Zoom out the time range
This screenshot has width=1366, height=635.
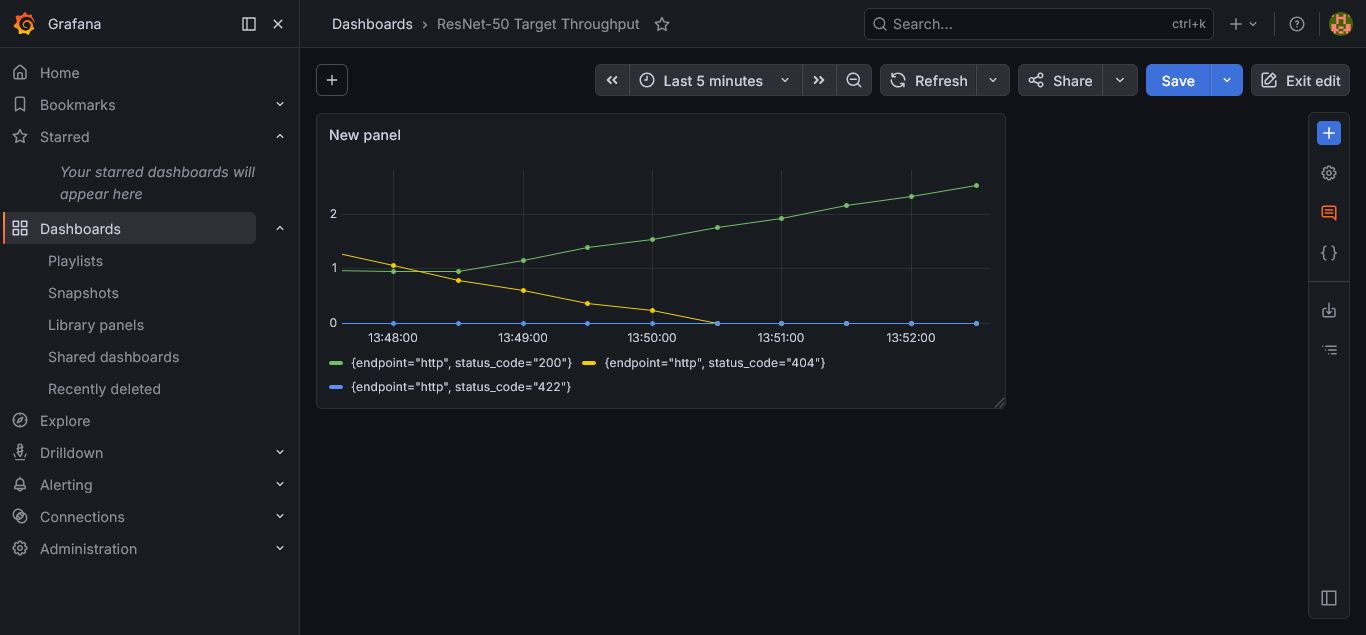pos(854,80)
